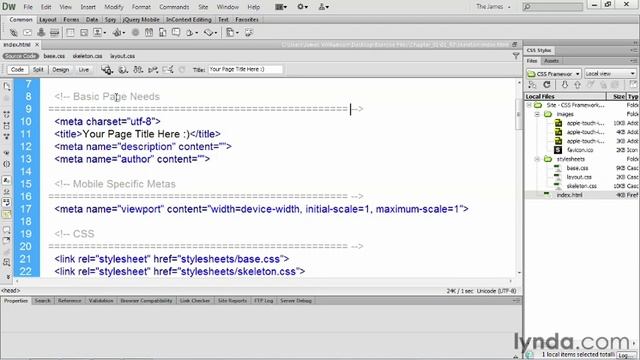Switch to jQuery Mobile insert tab
The height and width of the screenshot is (360, 640).
pyautogui.click(x=141, y=20)
